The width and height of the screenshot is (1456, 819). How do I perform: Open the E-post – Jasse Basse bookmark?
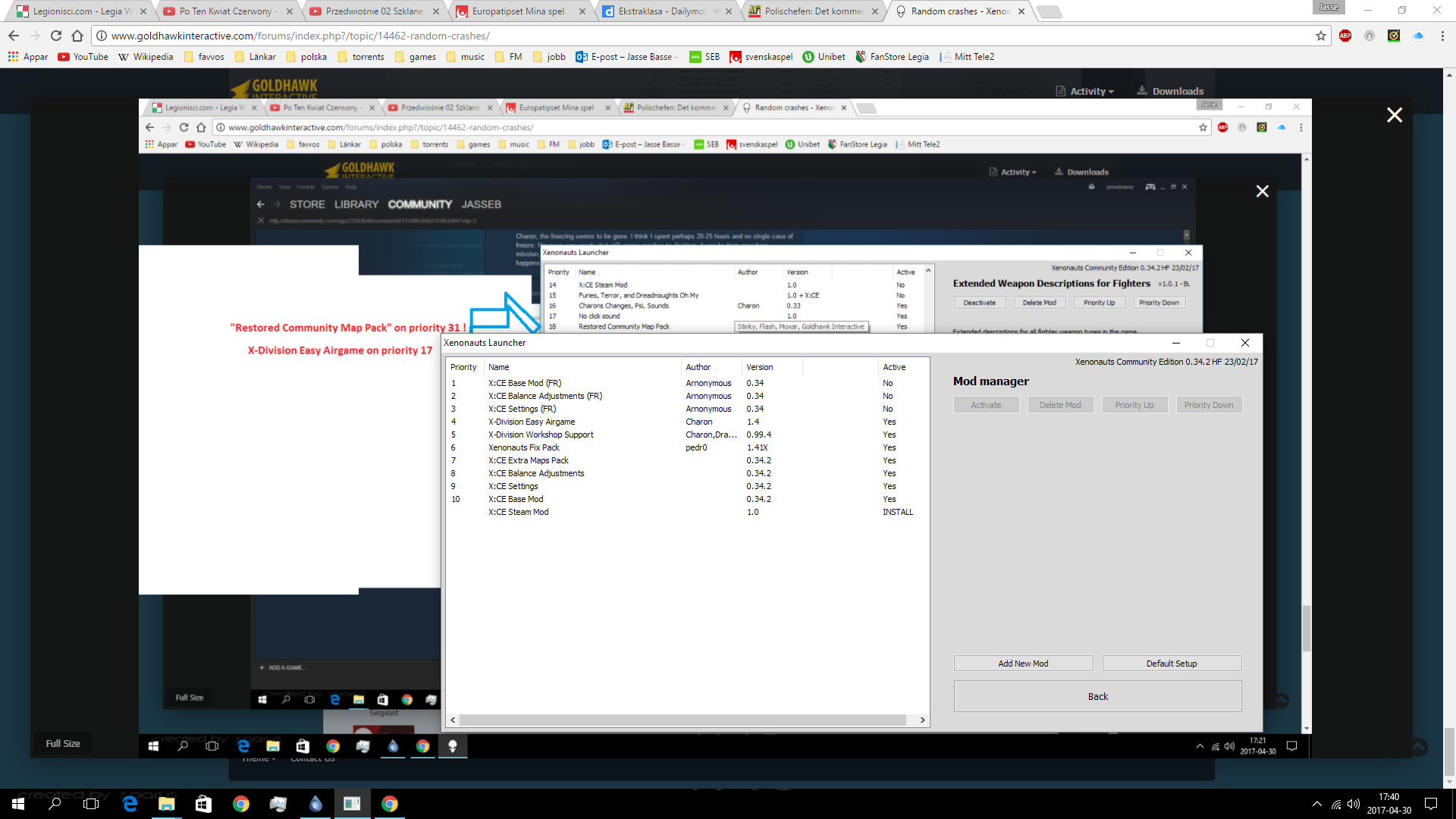(x=625, y=57)
